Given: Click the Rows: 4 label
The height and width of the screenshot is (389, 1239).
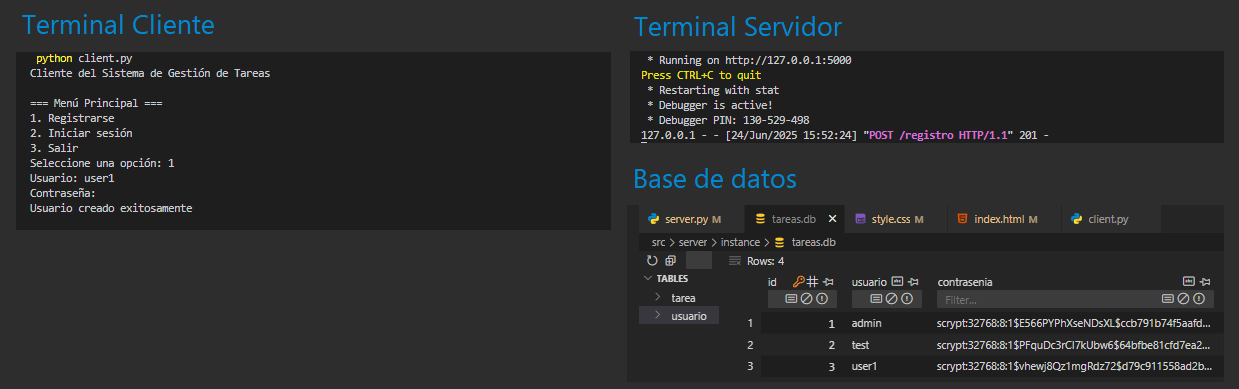Looking at the screenshot, I should pyautogui.click(x=765, y=261).
